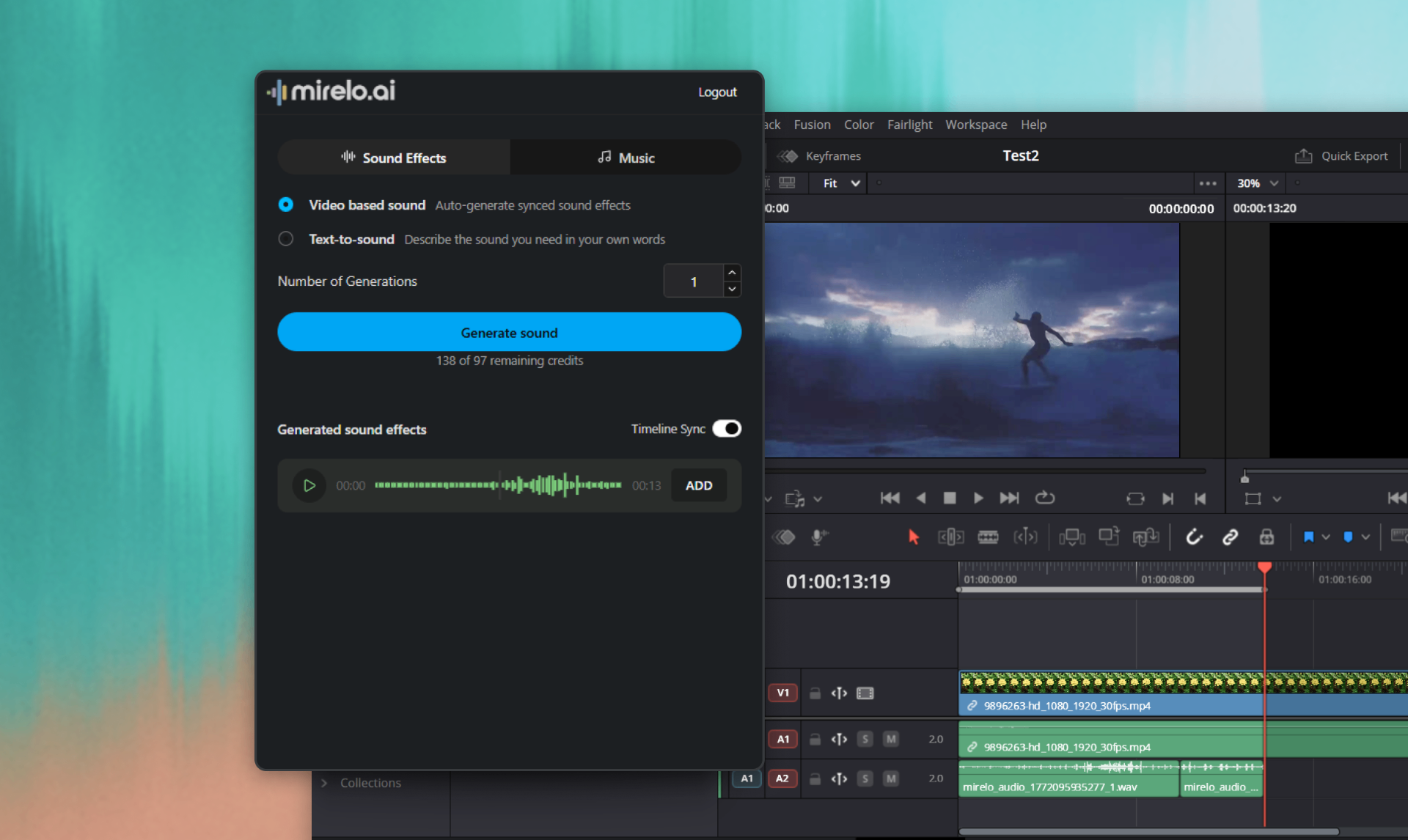The height and width of the screenshot is (840, 1408).
Task: Open the Fairlight menu
Action: tap(909, 125)
